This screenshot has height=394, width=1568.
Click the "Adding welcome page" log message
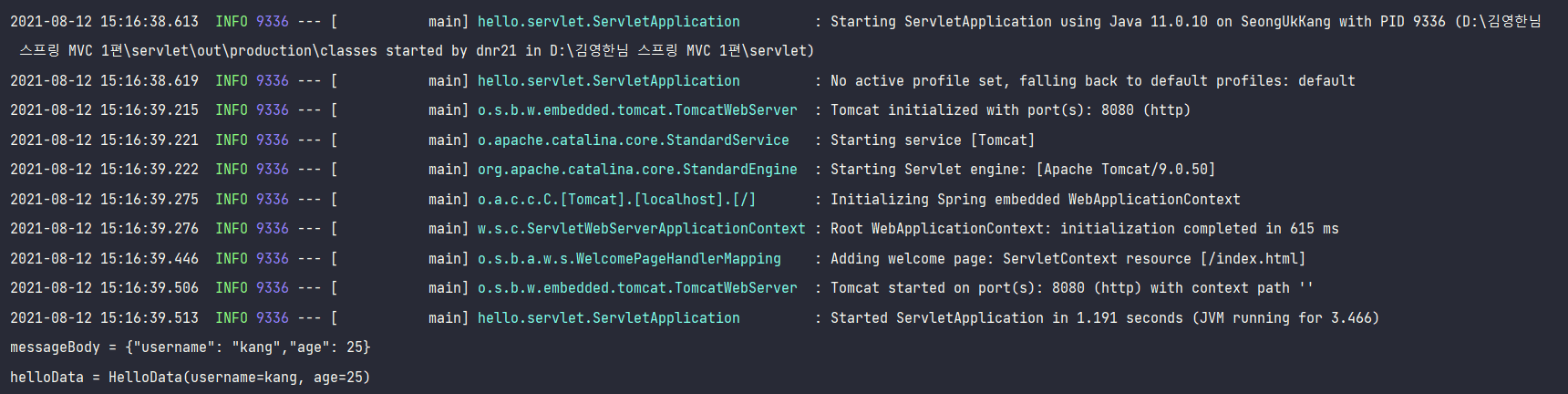pos(1068,259)
